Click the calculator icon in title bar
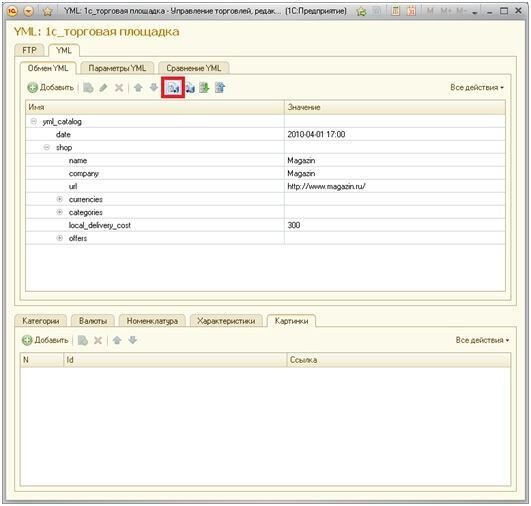 396,11
